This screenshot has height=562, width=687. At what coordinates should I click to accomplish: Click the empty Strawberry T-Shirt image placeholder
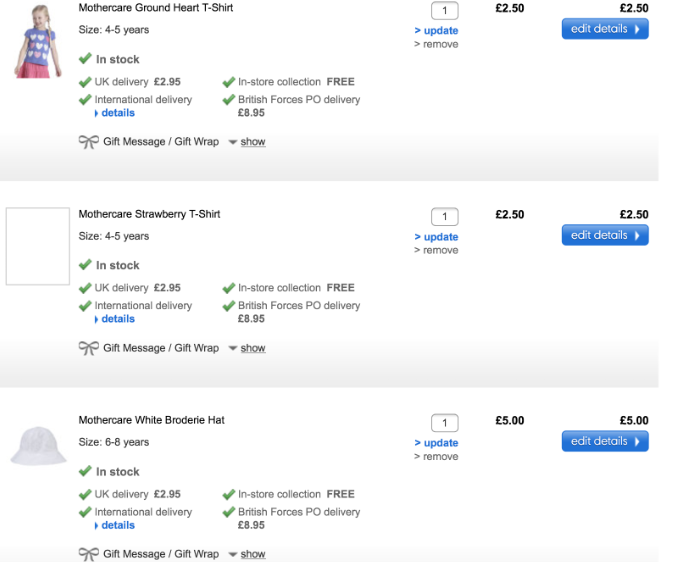point(38,246)
